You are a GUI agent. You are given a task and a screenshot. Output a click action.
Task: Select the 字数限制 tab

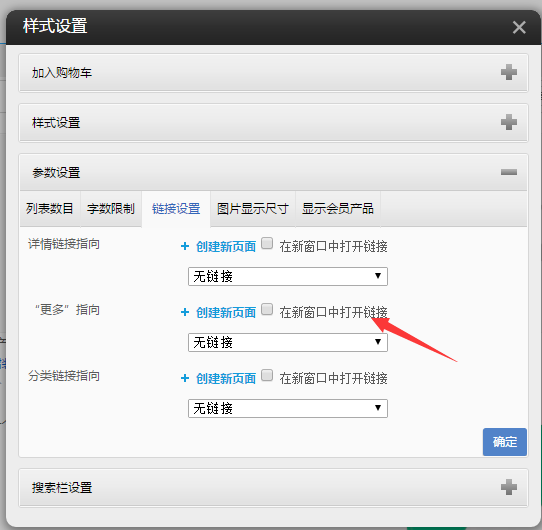[111, 209]
